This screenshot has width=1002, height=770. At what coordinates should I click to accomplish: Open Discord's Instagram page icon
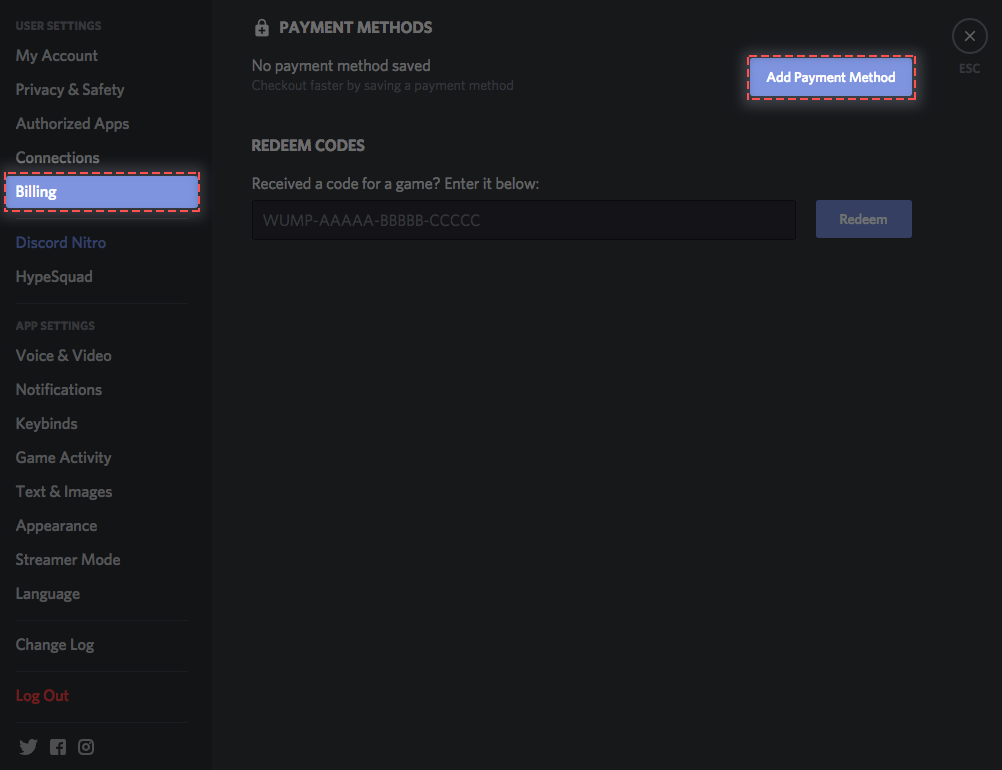[86, 746]
